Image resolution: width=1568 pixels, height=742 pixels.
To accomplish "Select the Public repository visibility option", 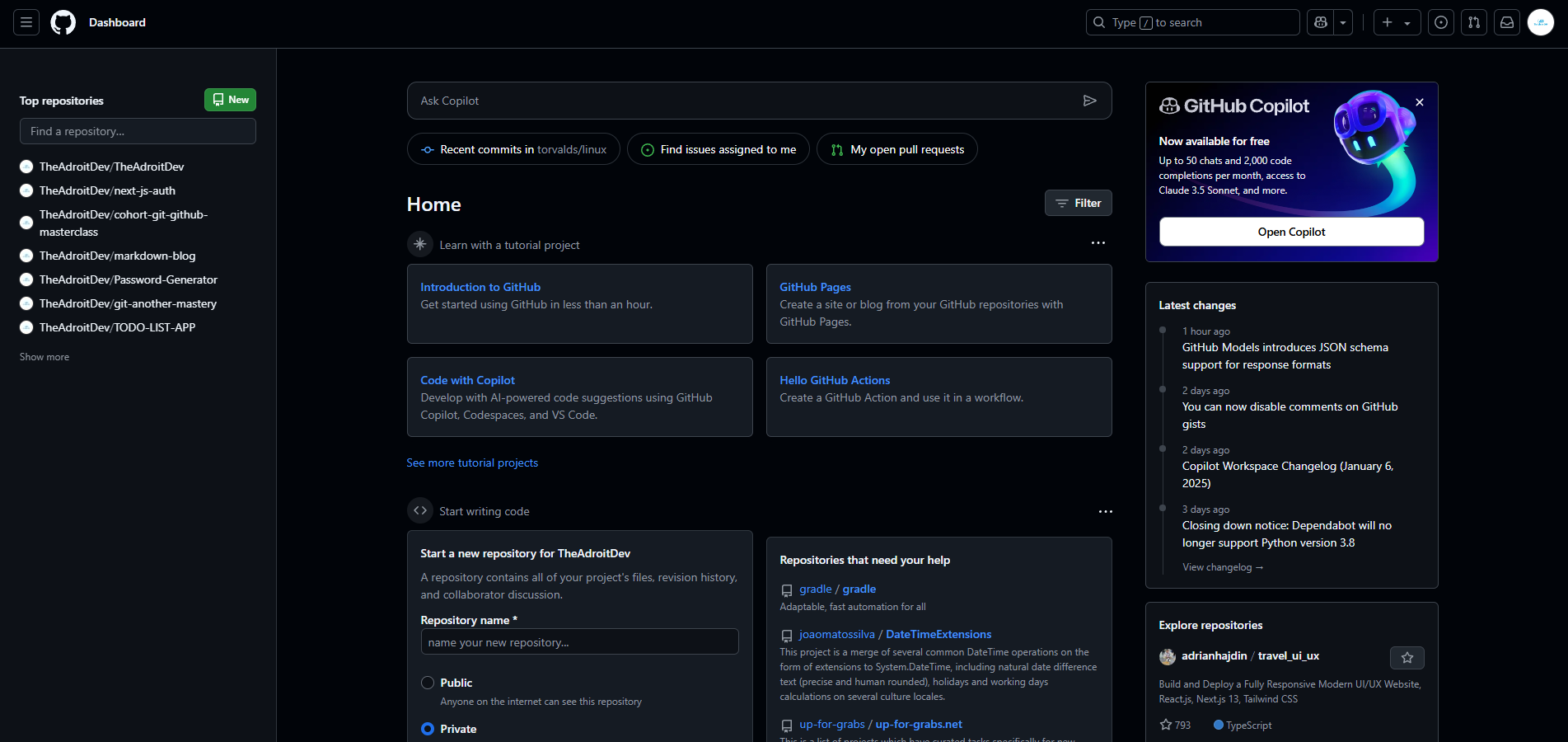I will [428, 683].
